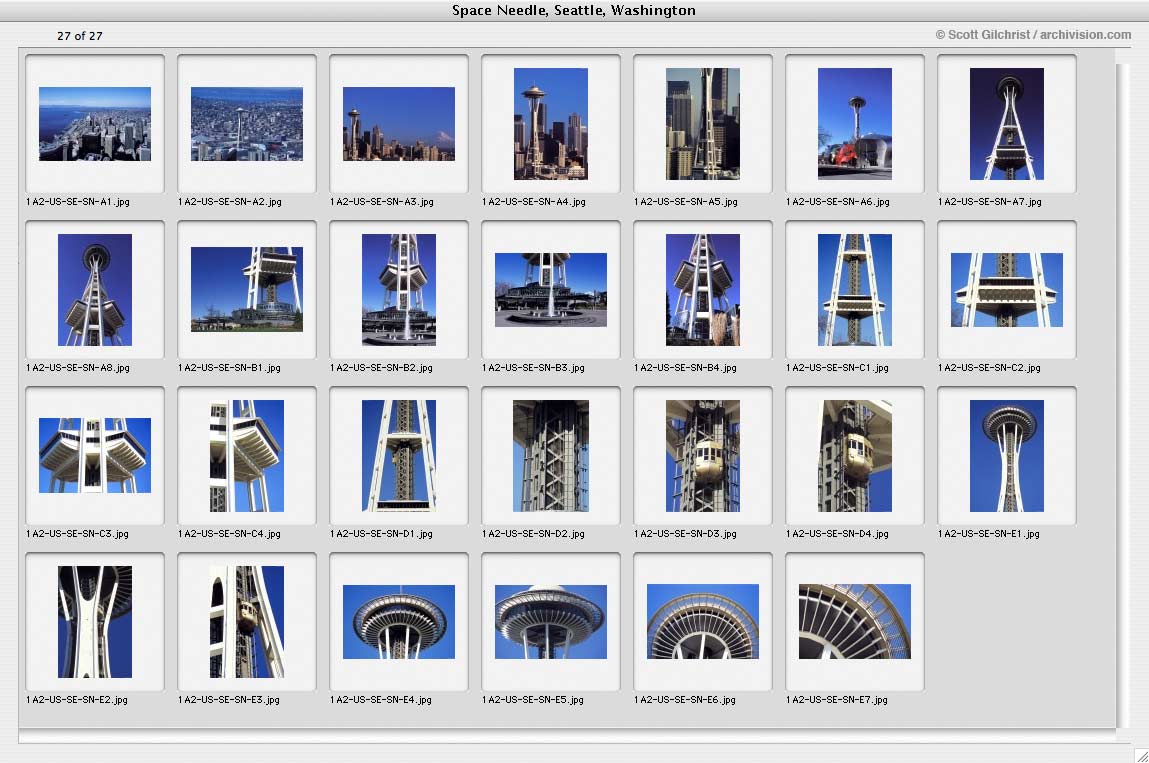This screenshot has width=1149, height=763.
Task: Select the thumbnail for SN-A6.jpg
Action: pyautogui.click(x=854, y=124)
